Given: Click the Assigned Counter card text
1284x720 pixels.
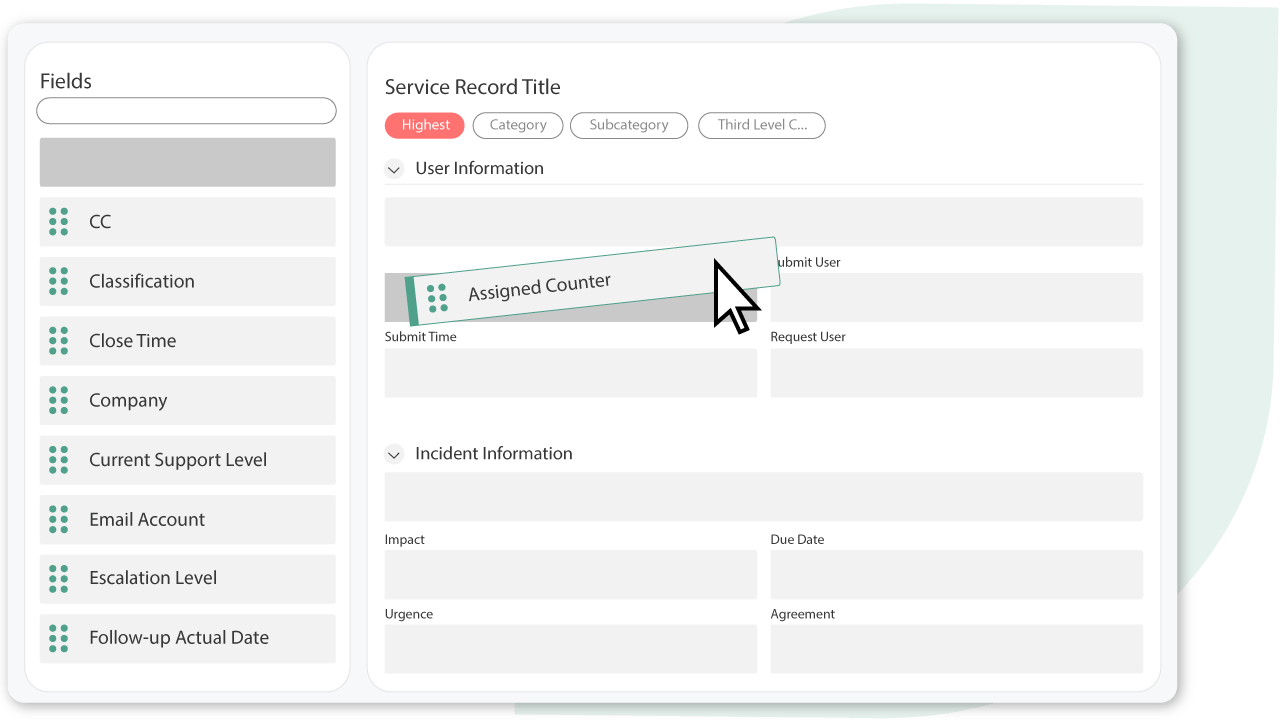Looking at the screenshot, I should pos(540,287).
